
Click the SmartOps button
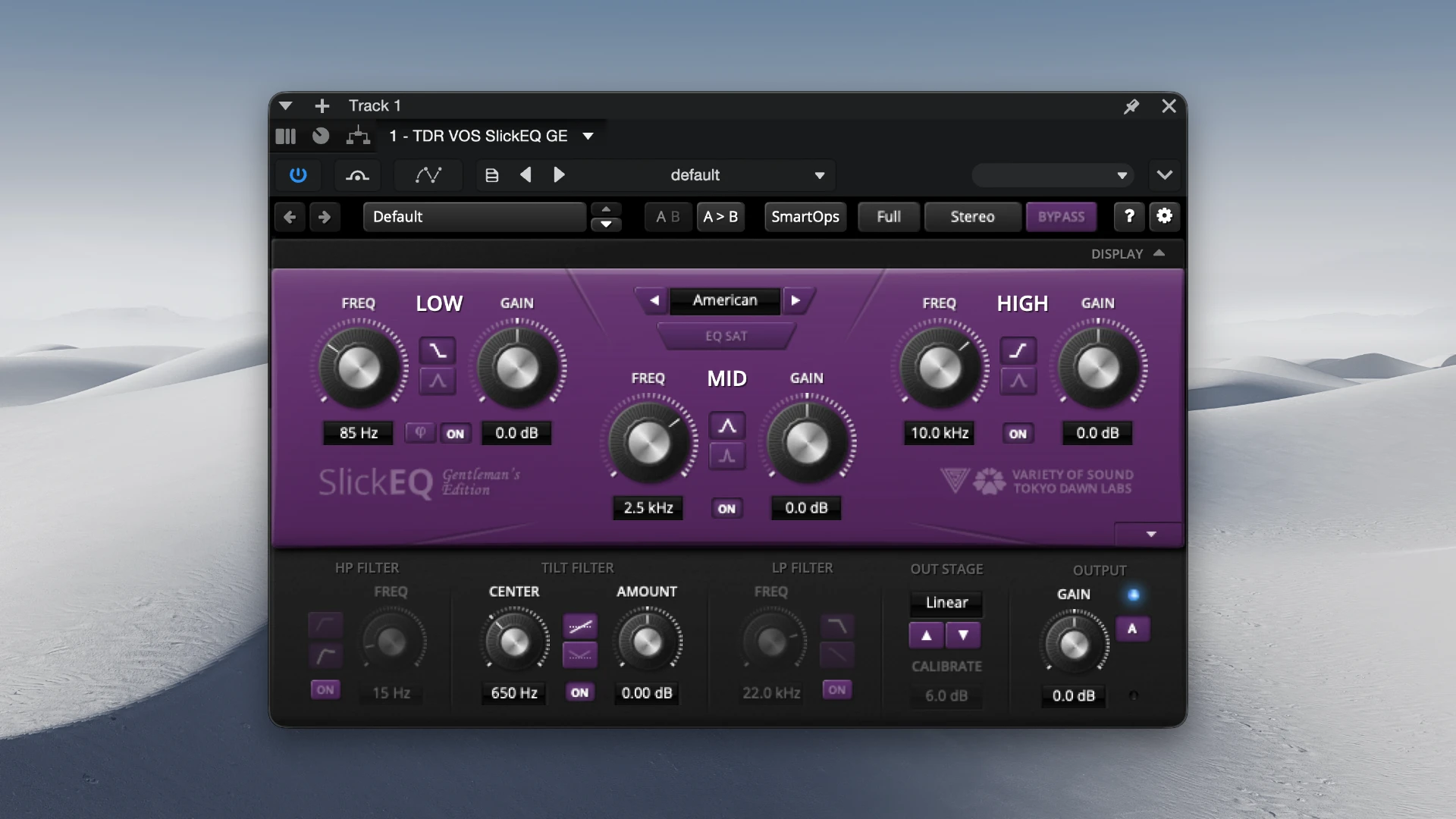pyautogui.click(x=805, y=217)
